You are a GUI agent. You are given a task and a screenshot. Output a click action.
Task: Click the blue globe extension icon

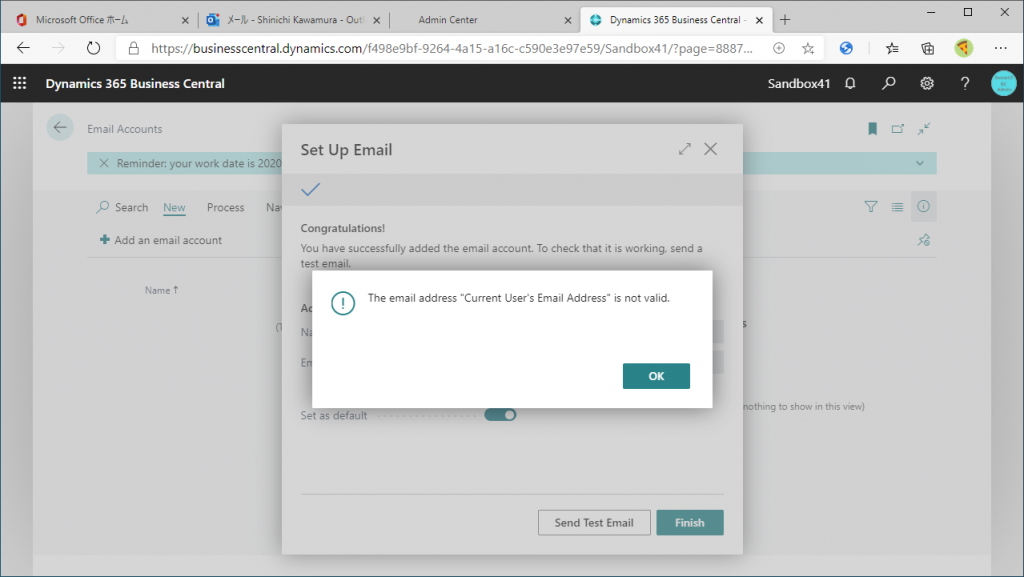click(x=846, y=48)
